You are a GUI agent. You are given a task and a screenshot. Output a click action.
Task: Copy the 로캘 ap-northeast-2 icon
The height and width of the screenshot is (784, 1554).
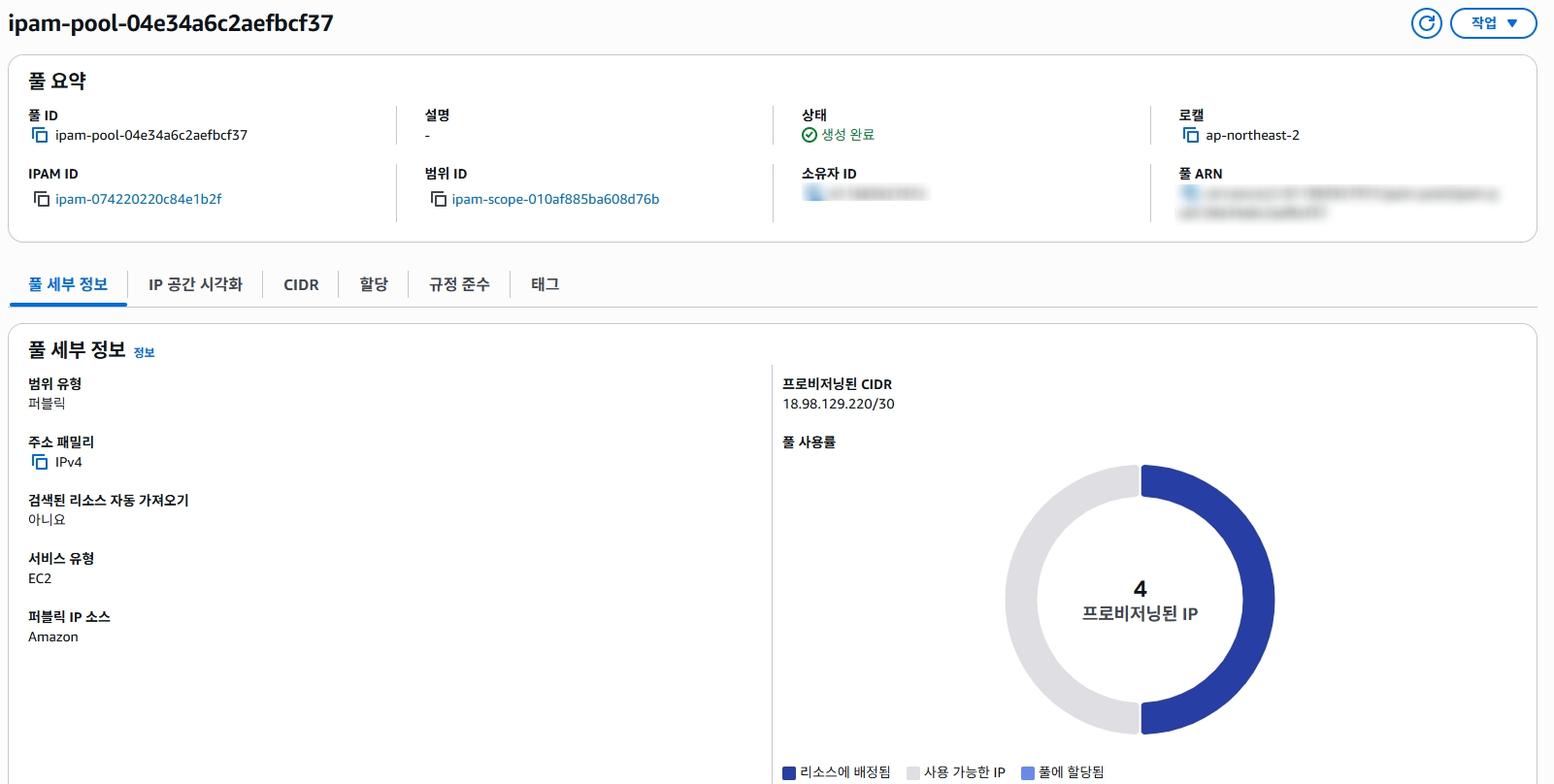pos(1191,135)
